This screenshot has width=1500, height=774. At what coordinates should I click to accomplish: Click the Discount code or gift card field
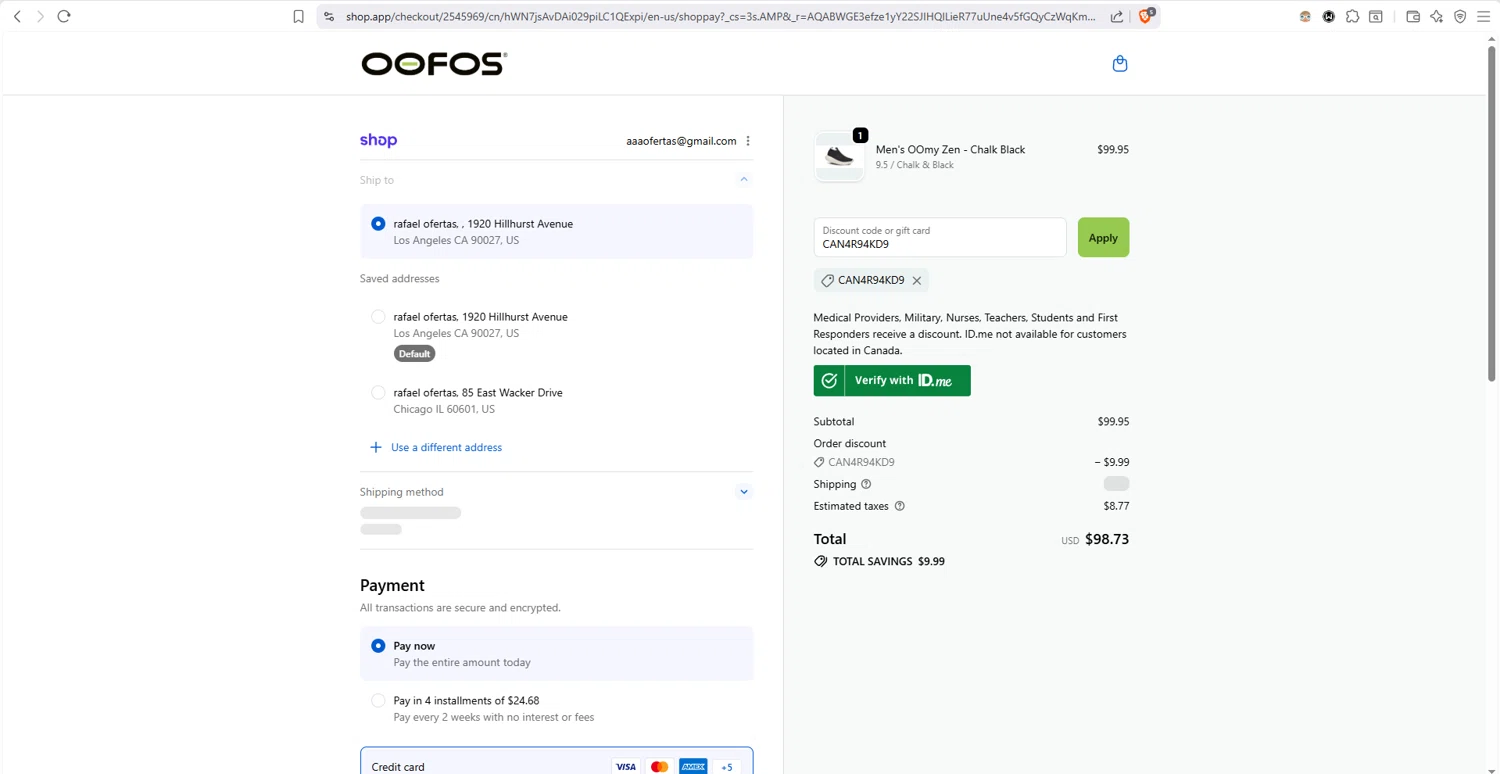[939, 238]
